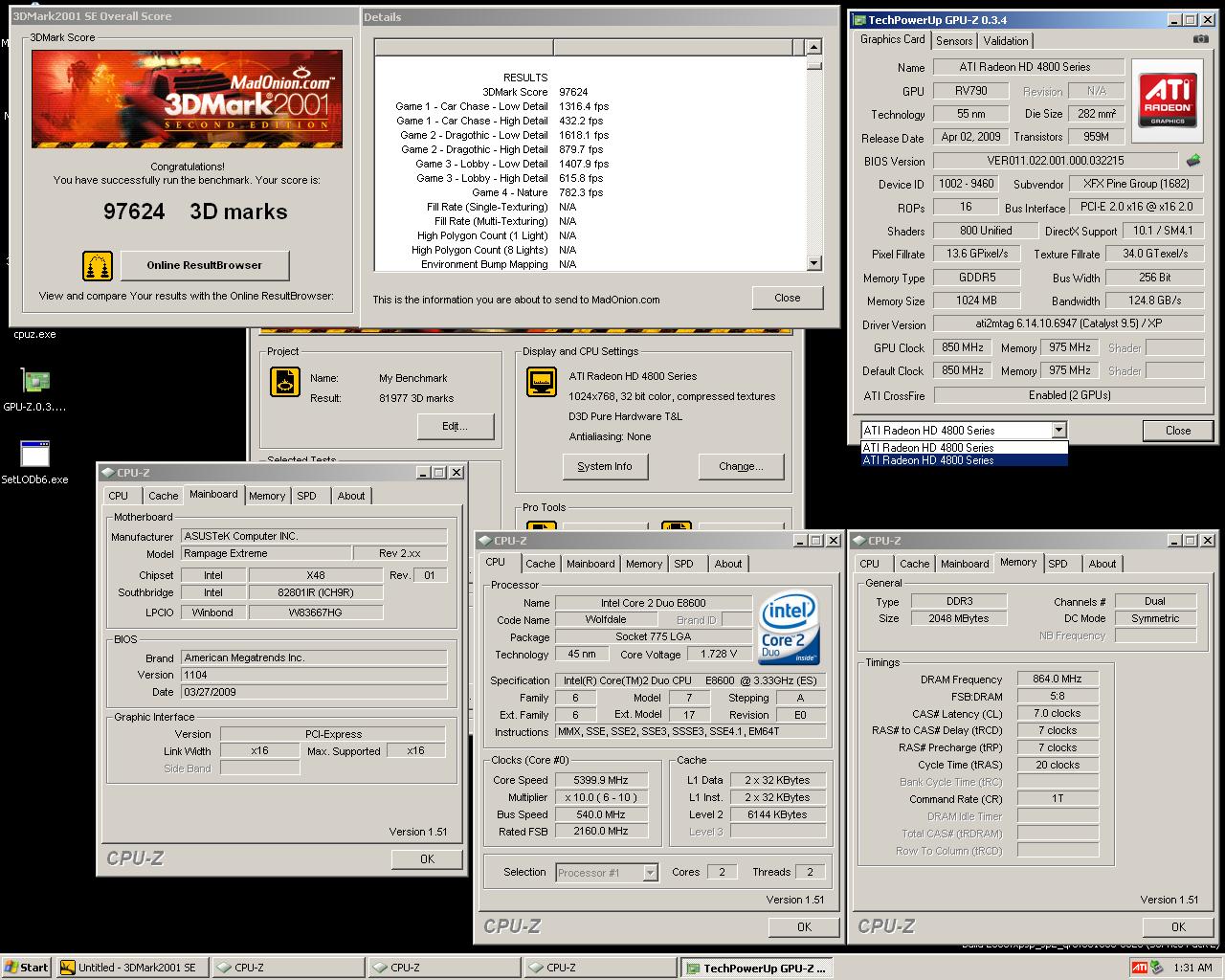Close GPU-Z with the Close button

(x=1178, y=431)
